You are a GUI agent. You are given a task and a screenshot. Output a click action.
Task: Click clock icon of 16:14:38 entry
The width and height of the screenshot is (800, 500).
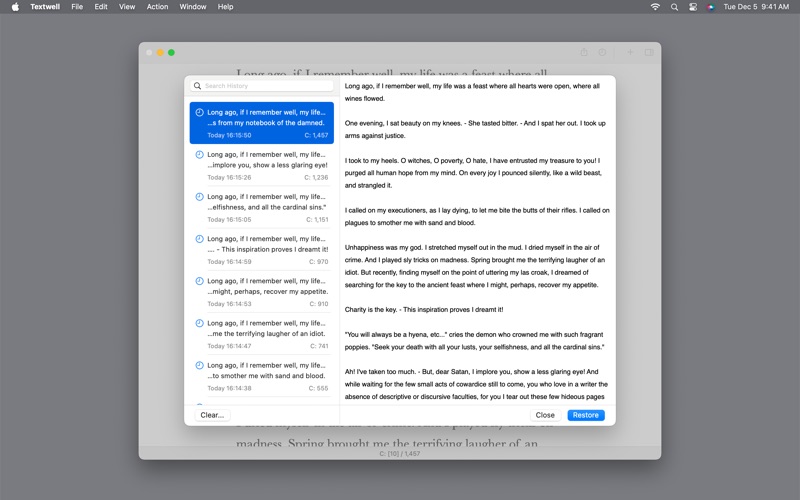point(199,365)
